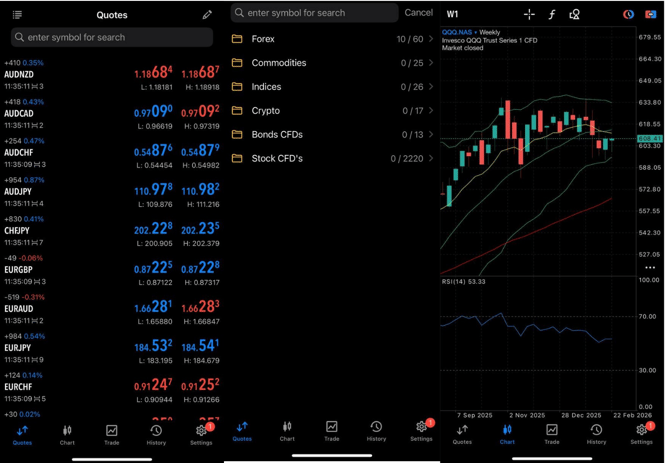Open Chart tab in middle screen bar

tap(287, 431)
